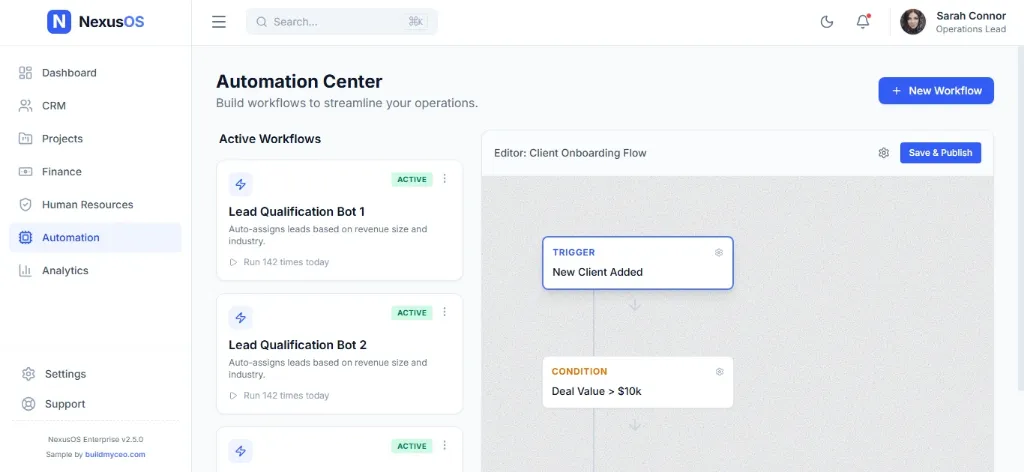The width and height of the screenshot is (1024, 472).
Task: Go to the Dashboard page
Action: pos(69,73)
